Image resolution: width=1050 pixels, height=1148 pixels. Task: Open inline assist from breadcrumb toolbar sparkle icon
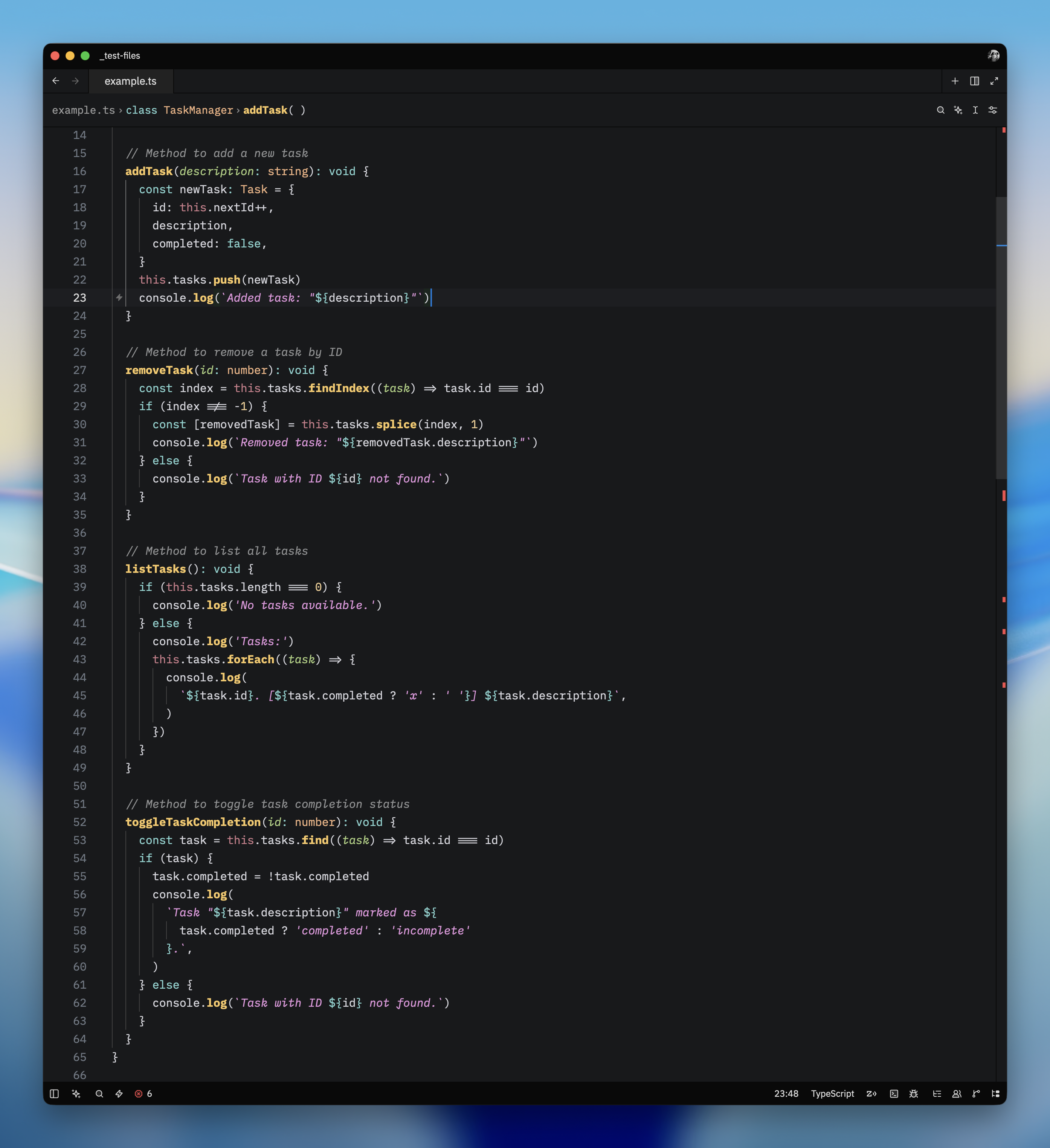click(958, 110)
